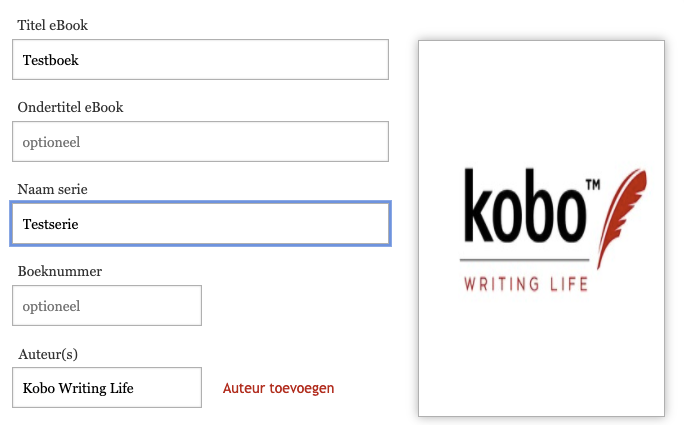This screenshot has height=425, width=684.
Task: Click the "Ondertitel eBook" label
Action: pyautogui.click(x=70, y=107)
